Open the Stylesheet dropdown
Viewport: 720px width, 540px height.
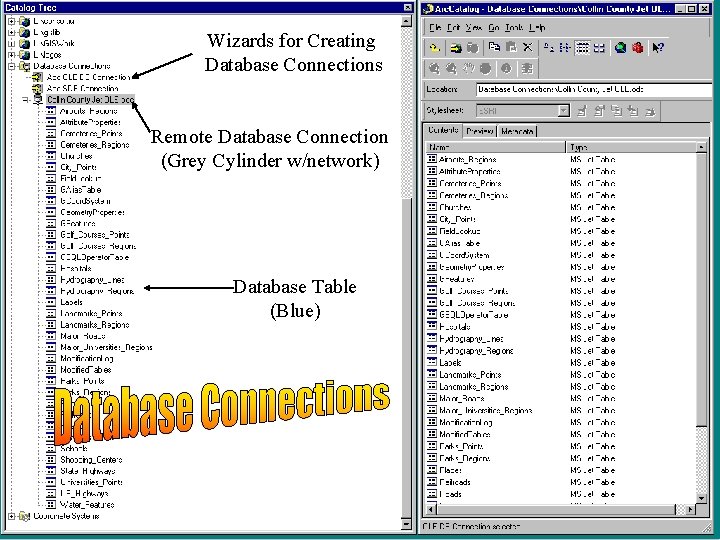pyautogui.click(x=563, y=111)
